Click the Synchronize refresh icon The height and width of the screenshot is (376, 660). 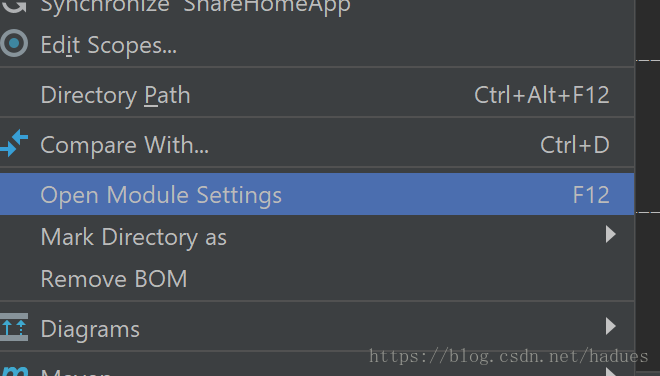pos(14,6)
